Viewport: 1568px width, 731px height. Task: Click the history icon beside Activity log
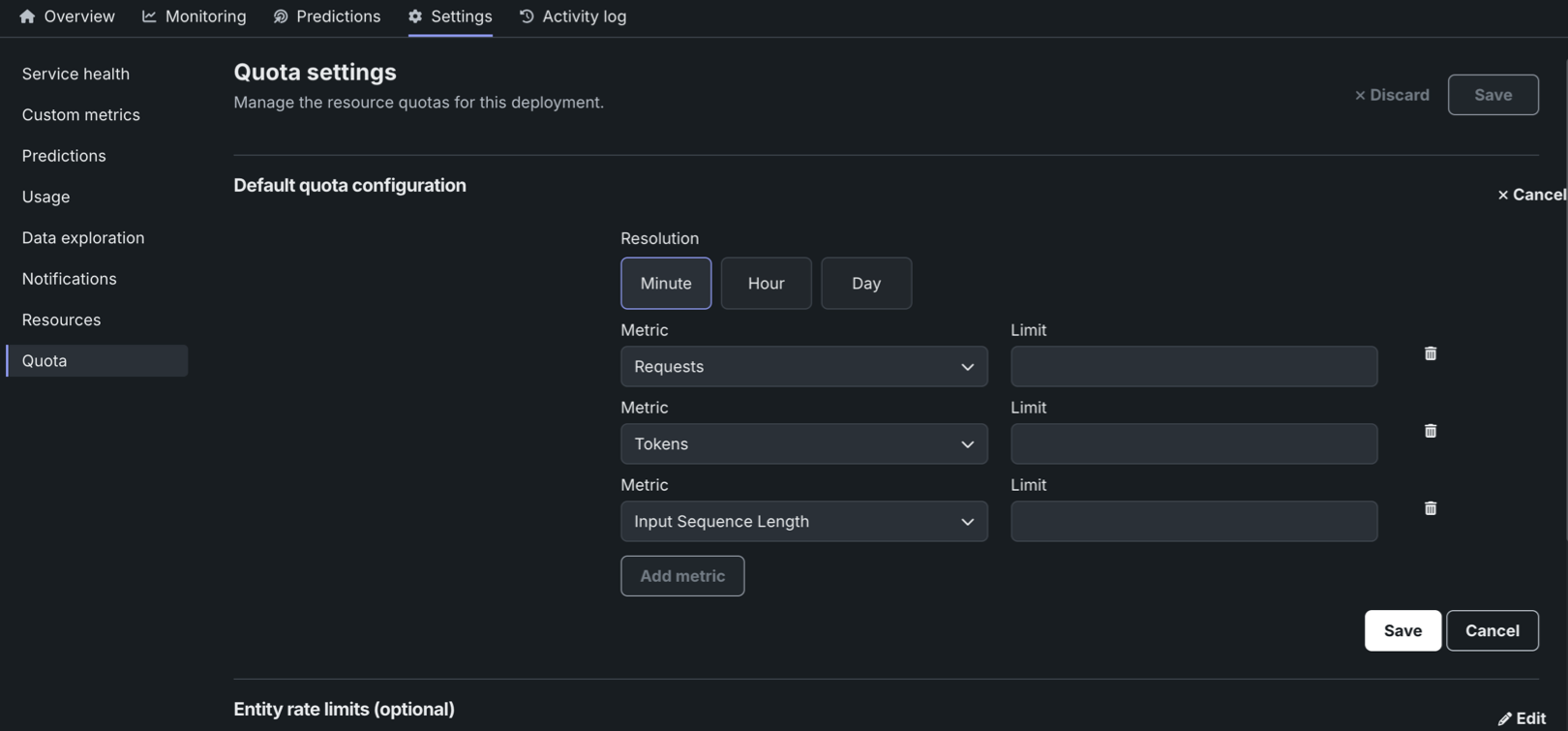527,16
